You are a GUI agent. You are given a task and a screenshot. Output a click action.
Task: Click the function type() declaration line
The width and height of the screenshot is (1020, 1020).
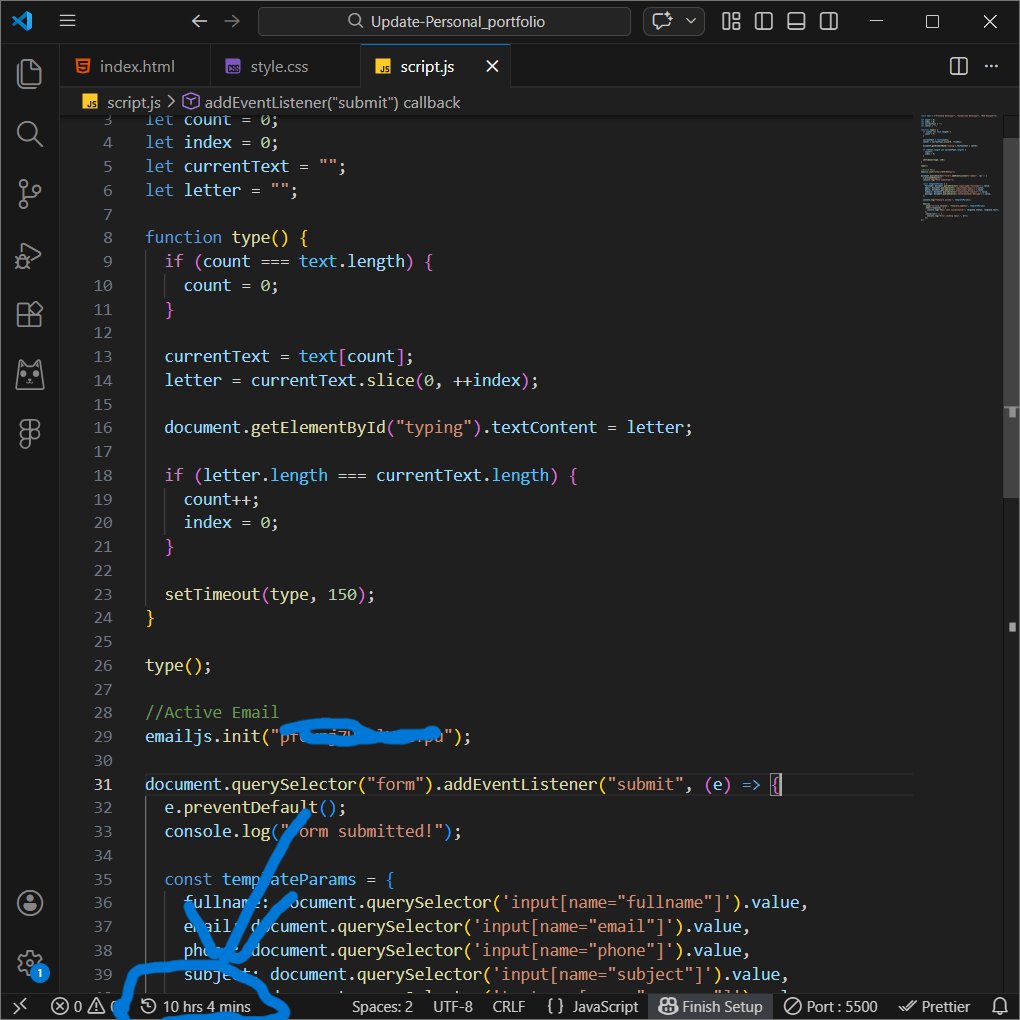[x=227, y=237]
